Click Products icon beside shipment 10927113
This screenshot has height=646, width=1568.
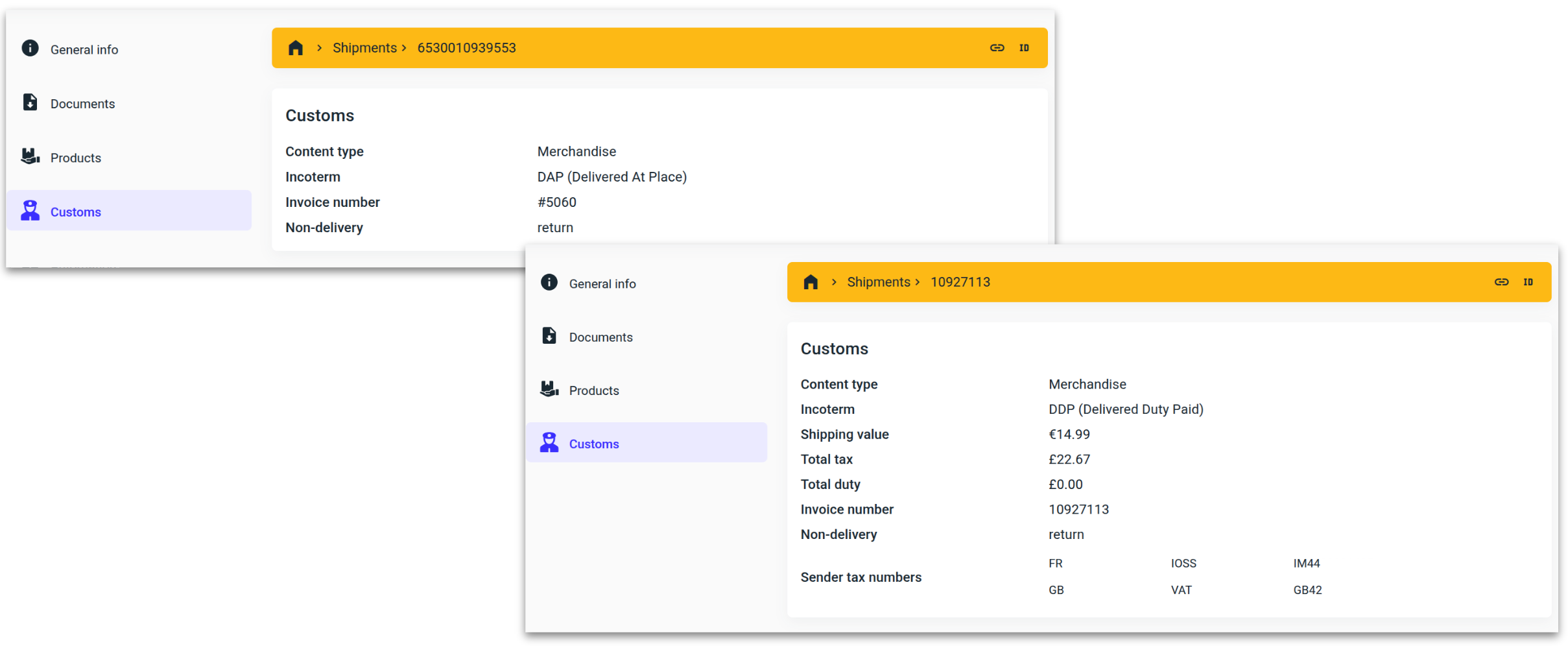coord(549,390)
